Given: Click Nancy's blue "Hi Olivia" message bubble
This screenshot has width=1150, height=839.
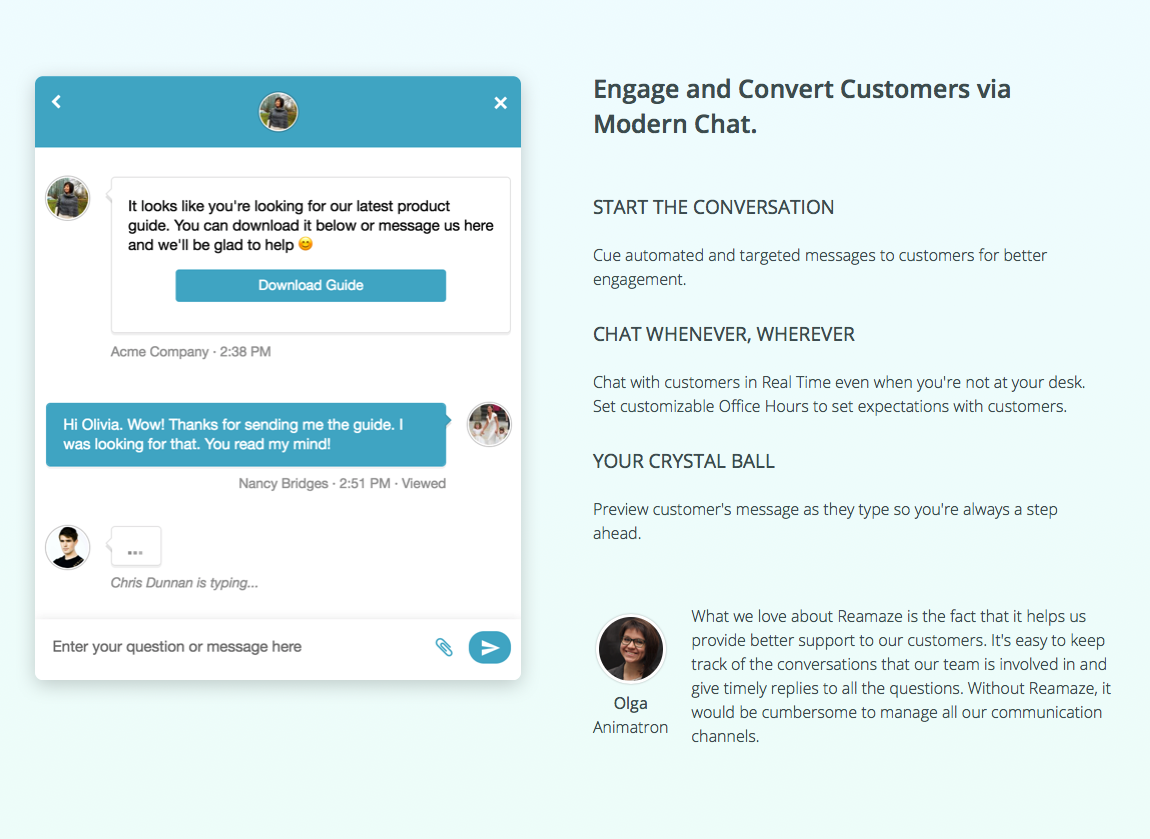Looking at the screenshot, I should click(246, 434).
